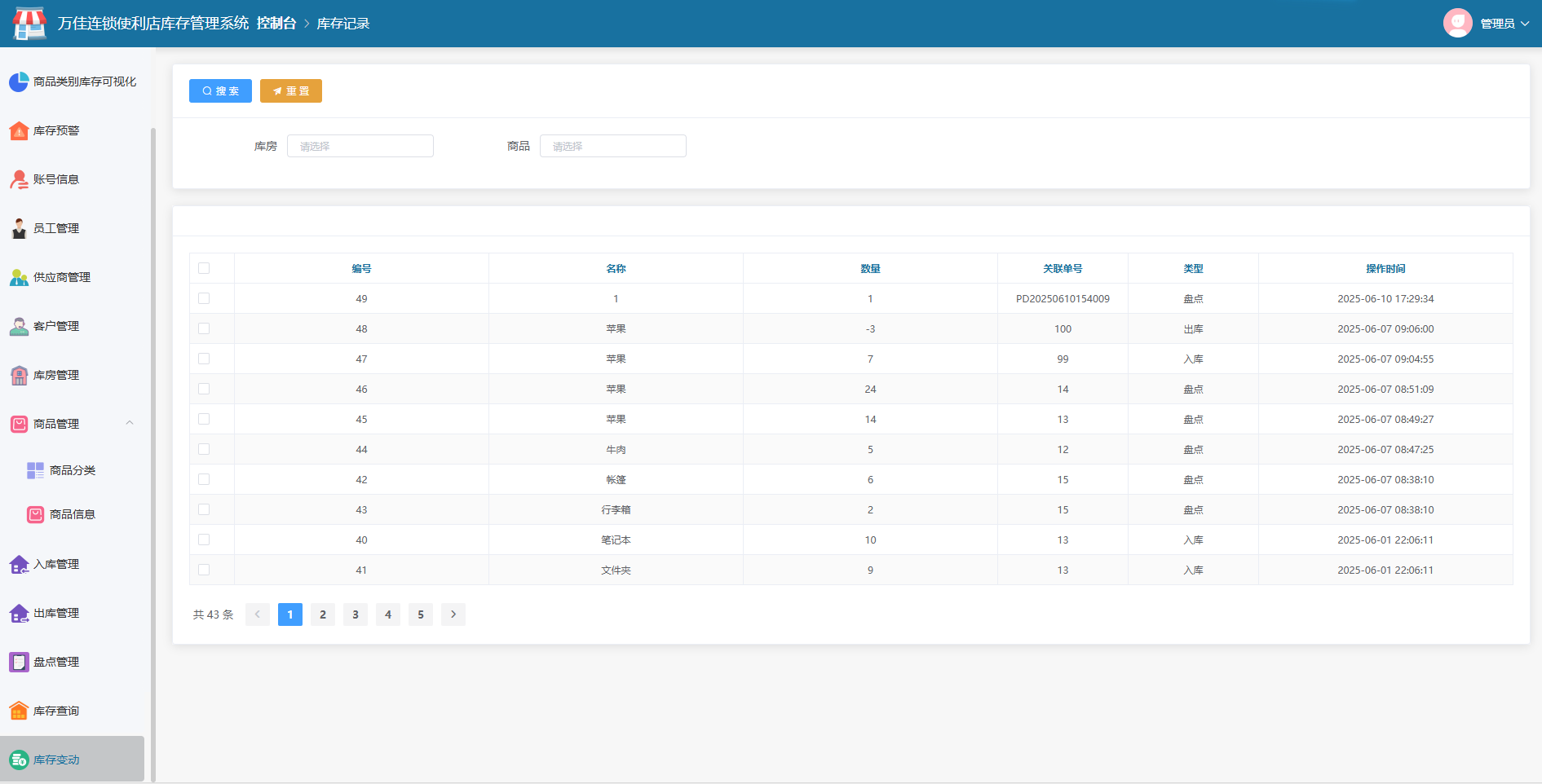Click the 管理员 avatar picture
The height and width of the screenshot is (784, 1542).
[x=1457, y=23]
